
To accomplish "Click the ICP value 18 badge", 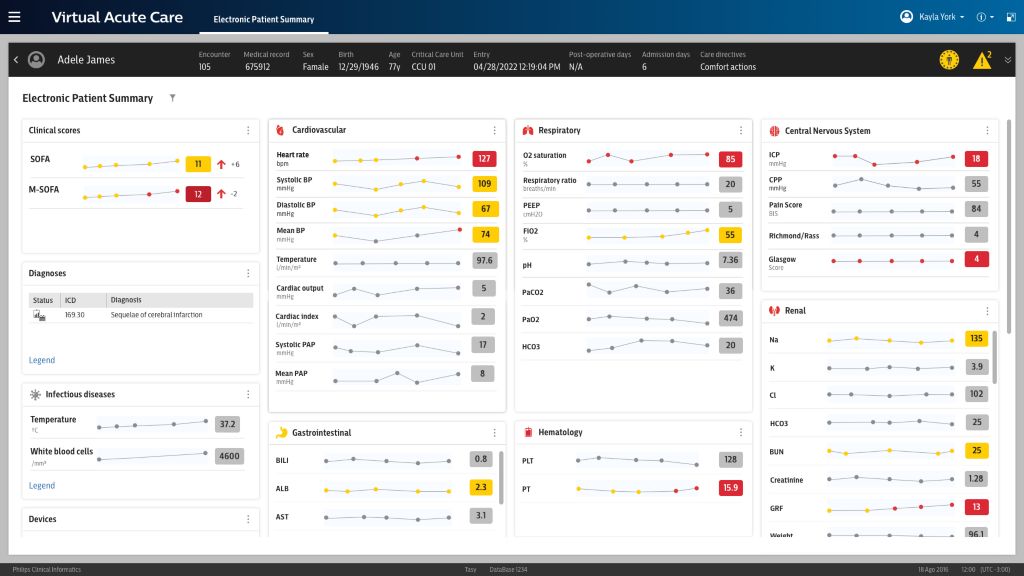I will point(976,159).
